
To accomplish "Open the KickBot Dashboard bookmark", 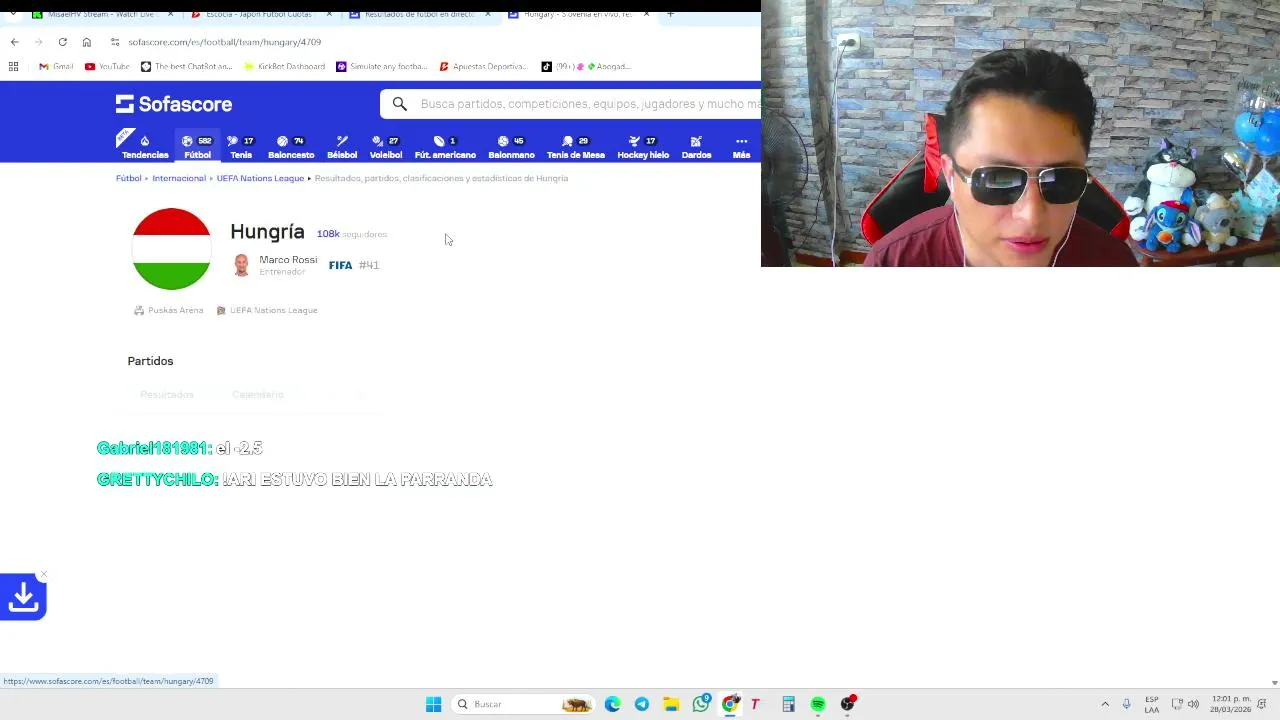I will 284,66.
